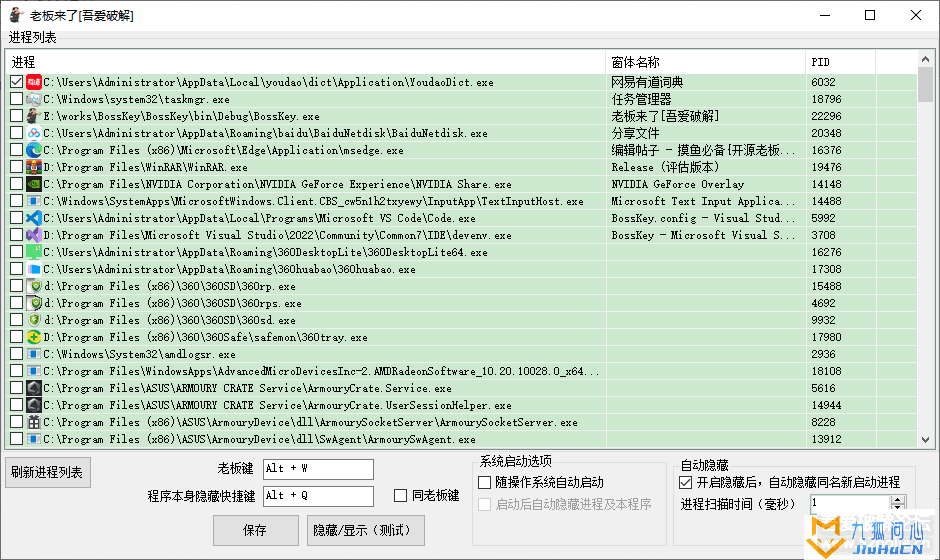Click the 进程 column header
The height and width of the screenshot is (560, 940).
click(306, 62)
